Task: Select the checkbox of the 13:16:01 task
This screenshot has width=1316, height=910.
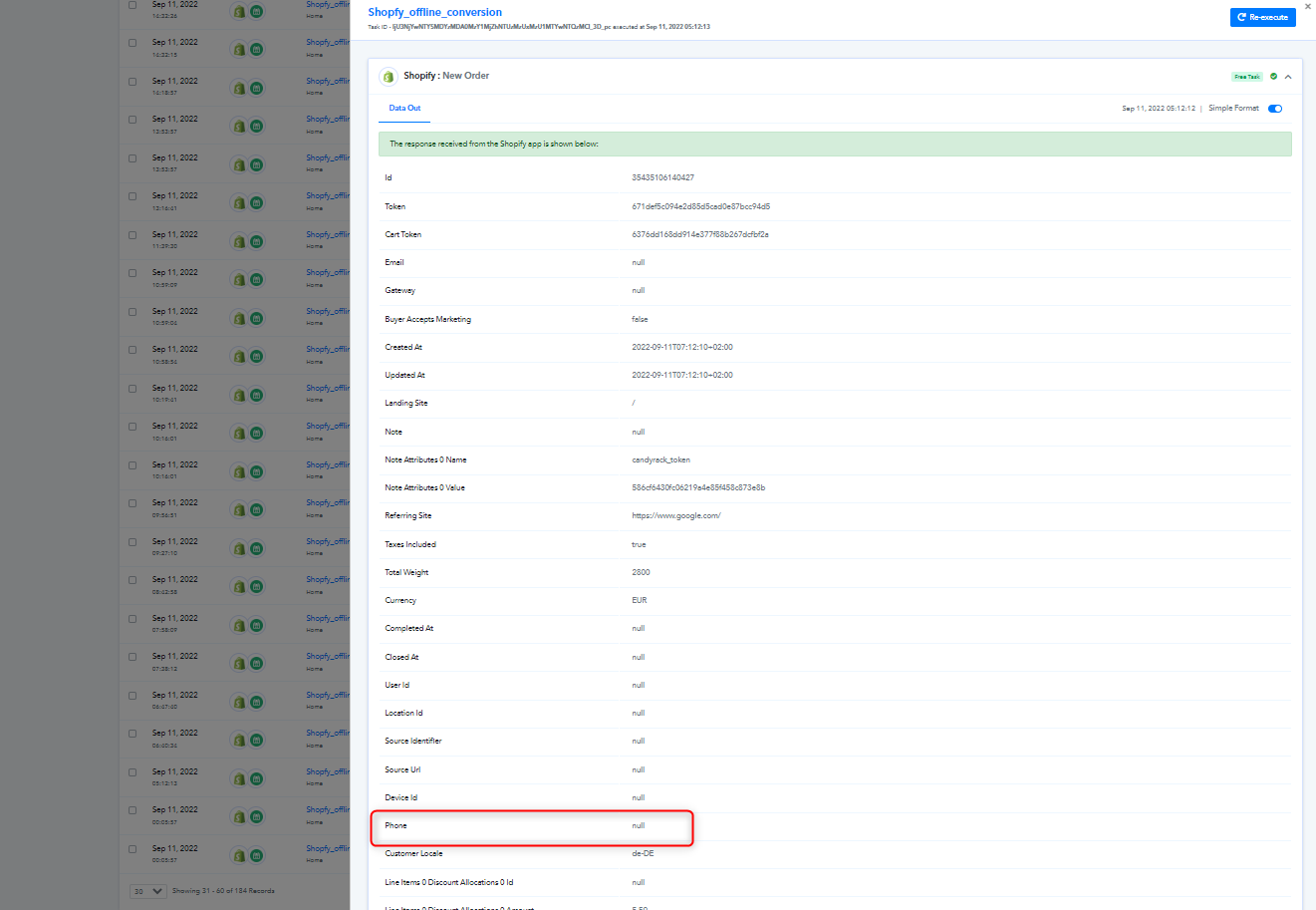Action: point(132,196)
